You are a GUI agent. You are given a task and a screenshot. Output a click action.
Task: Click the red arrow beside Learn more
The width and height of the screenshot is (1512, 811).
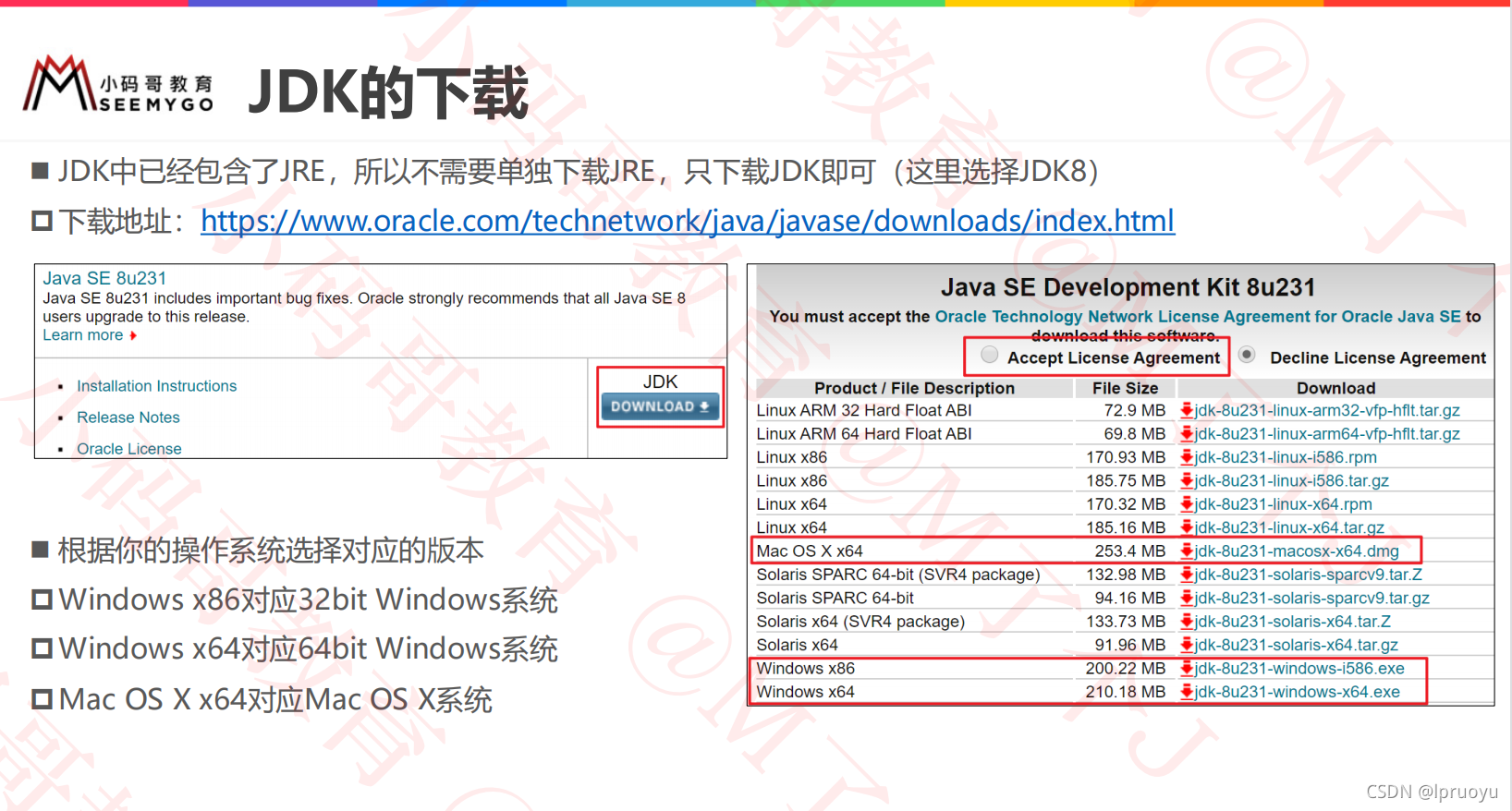[x=133, y=335]
